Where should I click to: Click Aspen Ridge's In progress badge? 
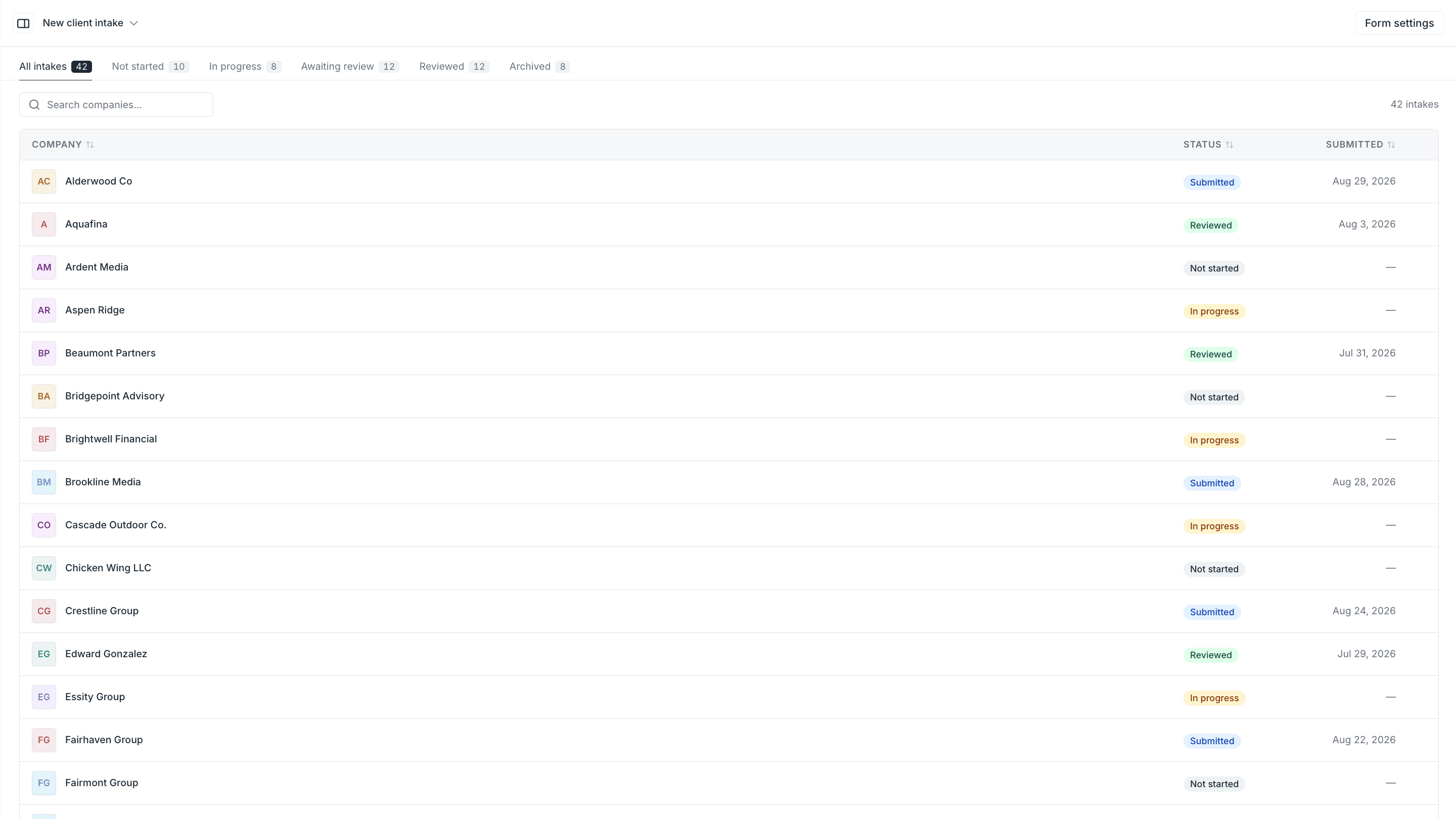[x=1214, y=311]
